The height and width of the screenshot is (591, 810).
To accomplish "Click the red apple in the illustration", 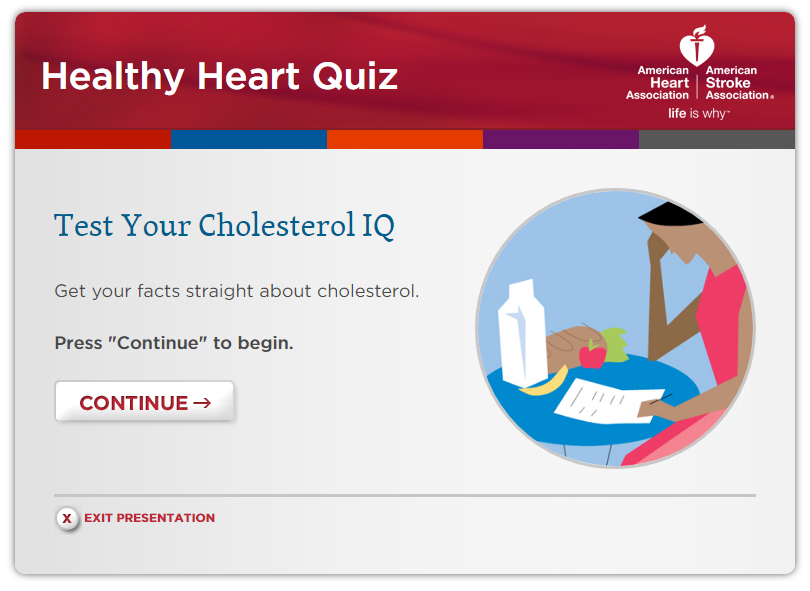I will tap(592, 356).
